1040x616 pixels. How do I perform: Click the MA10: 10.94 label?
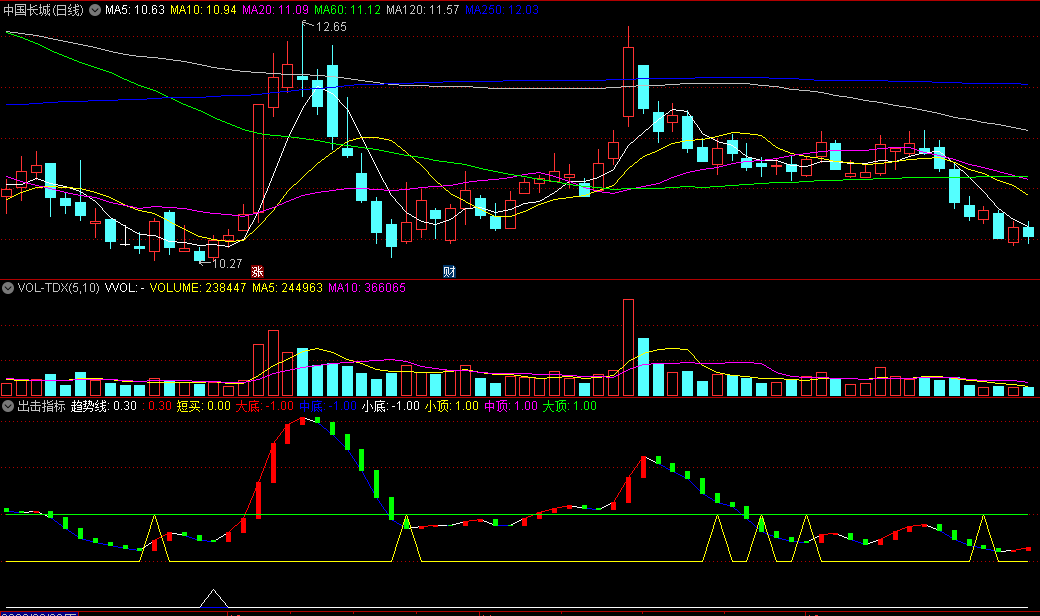pyautogui.click(x=203, y=10)
